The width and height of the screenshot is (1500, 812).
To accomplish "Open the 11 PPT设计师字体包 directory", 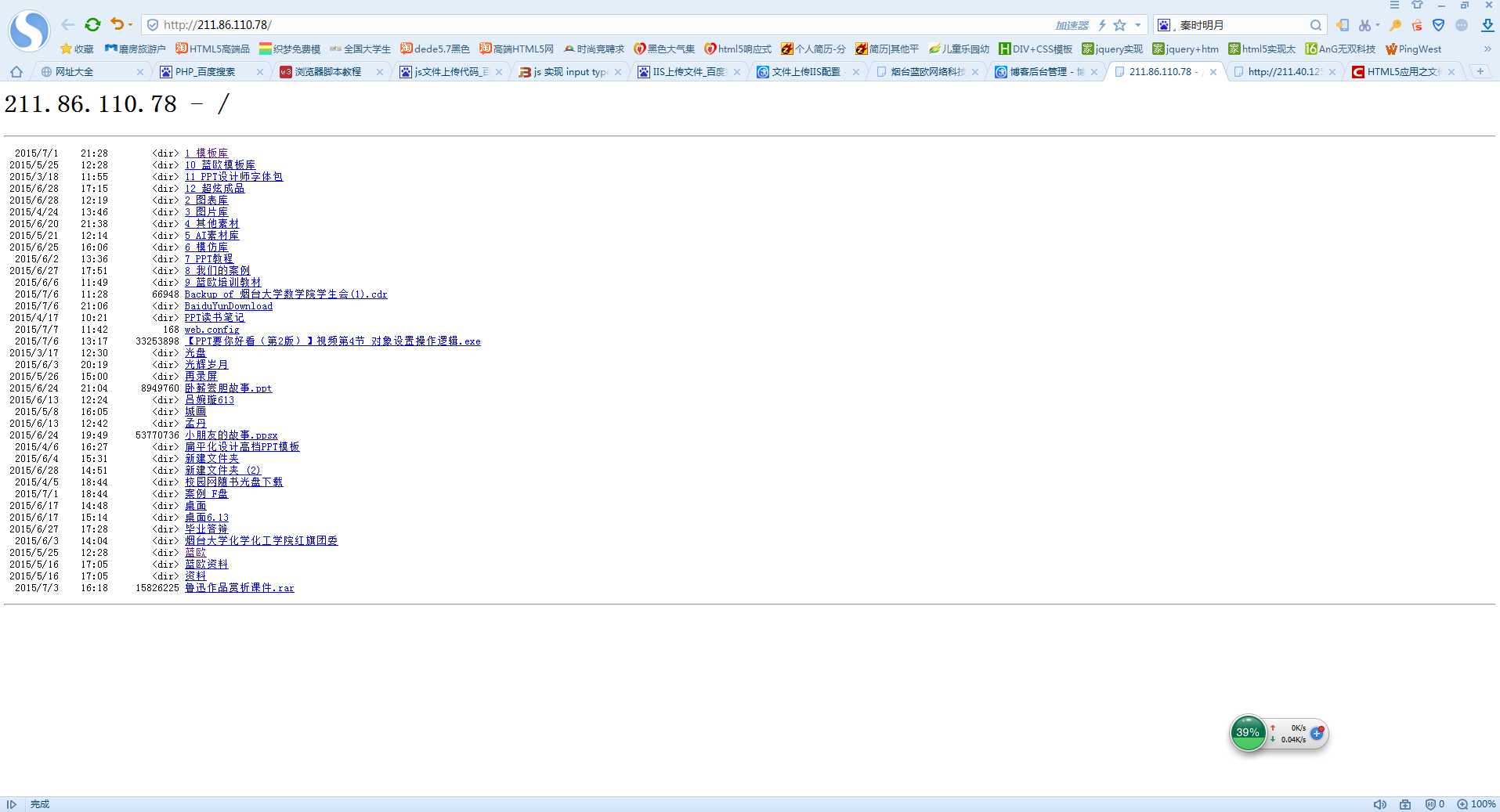I will [233, 177].
